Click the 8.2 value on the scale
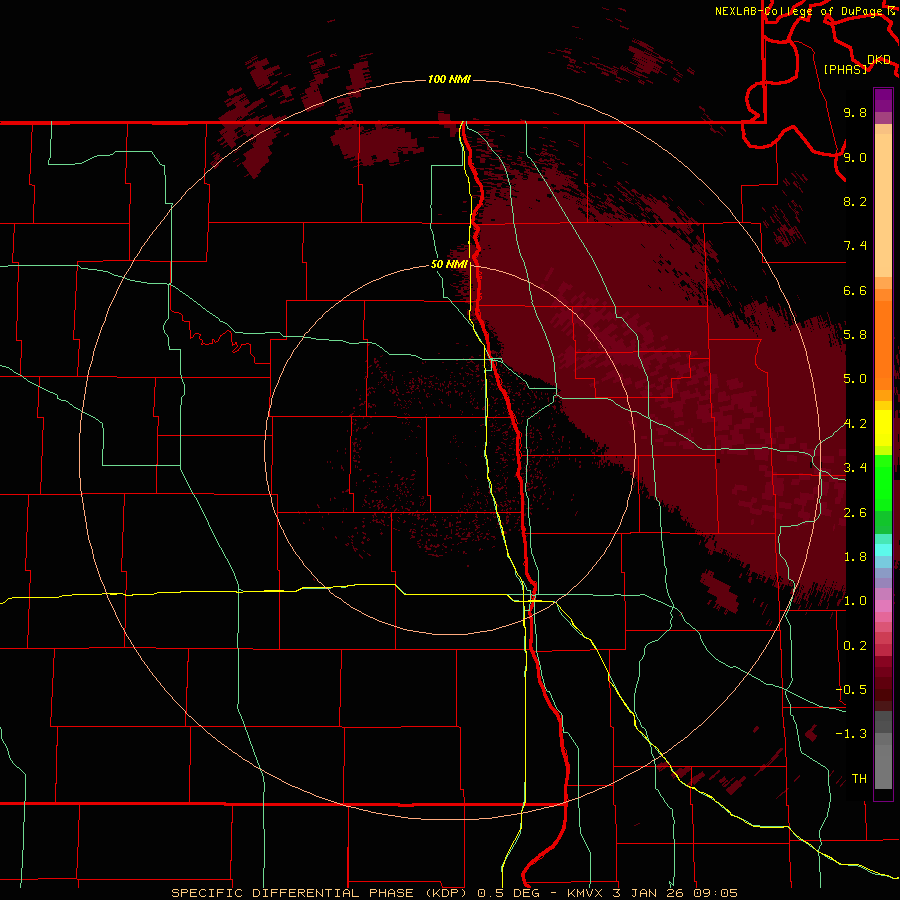This screenshot has height=900, width=900. click(x=855, y=201)
